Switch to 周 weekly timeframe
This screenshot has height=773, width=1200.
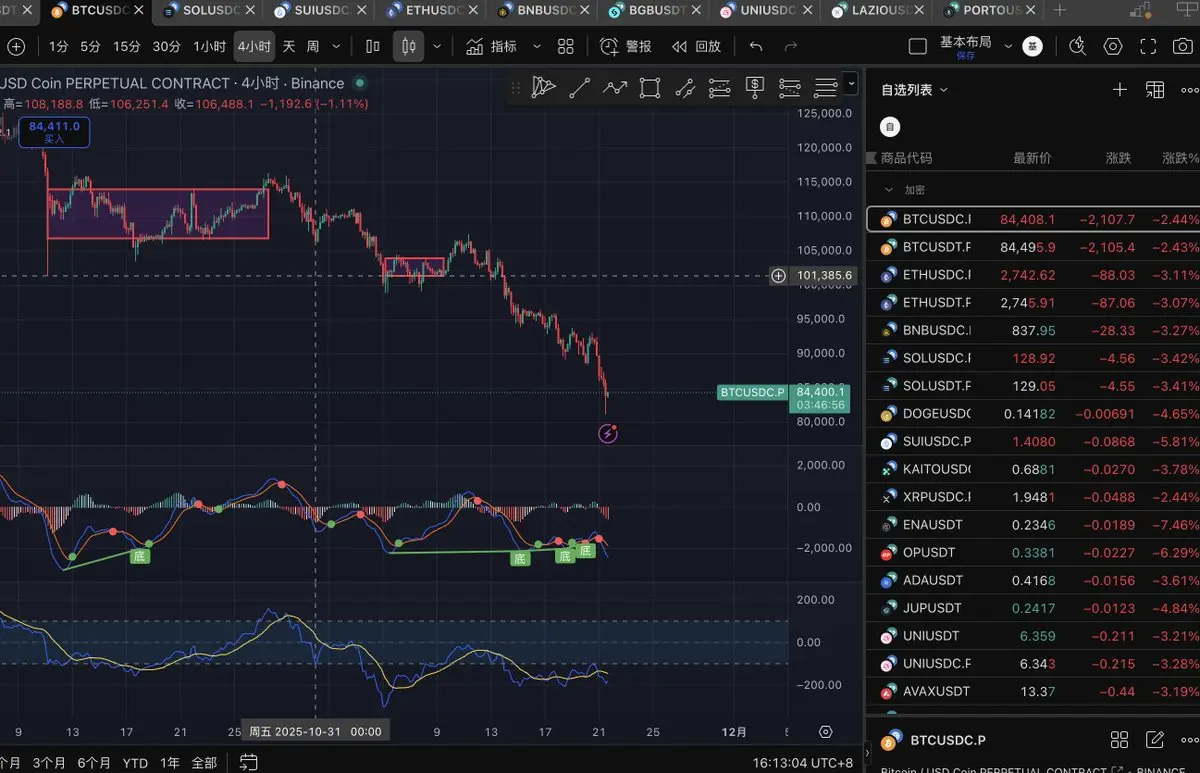tap(313, 46)
